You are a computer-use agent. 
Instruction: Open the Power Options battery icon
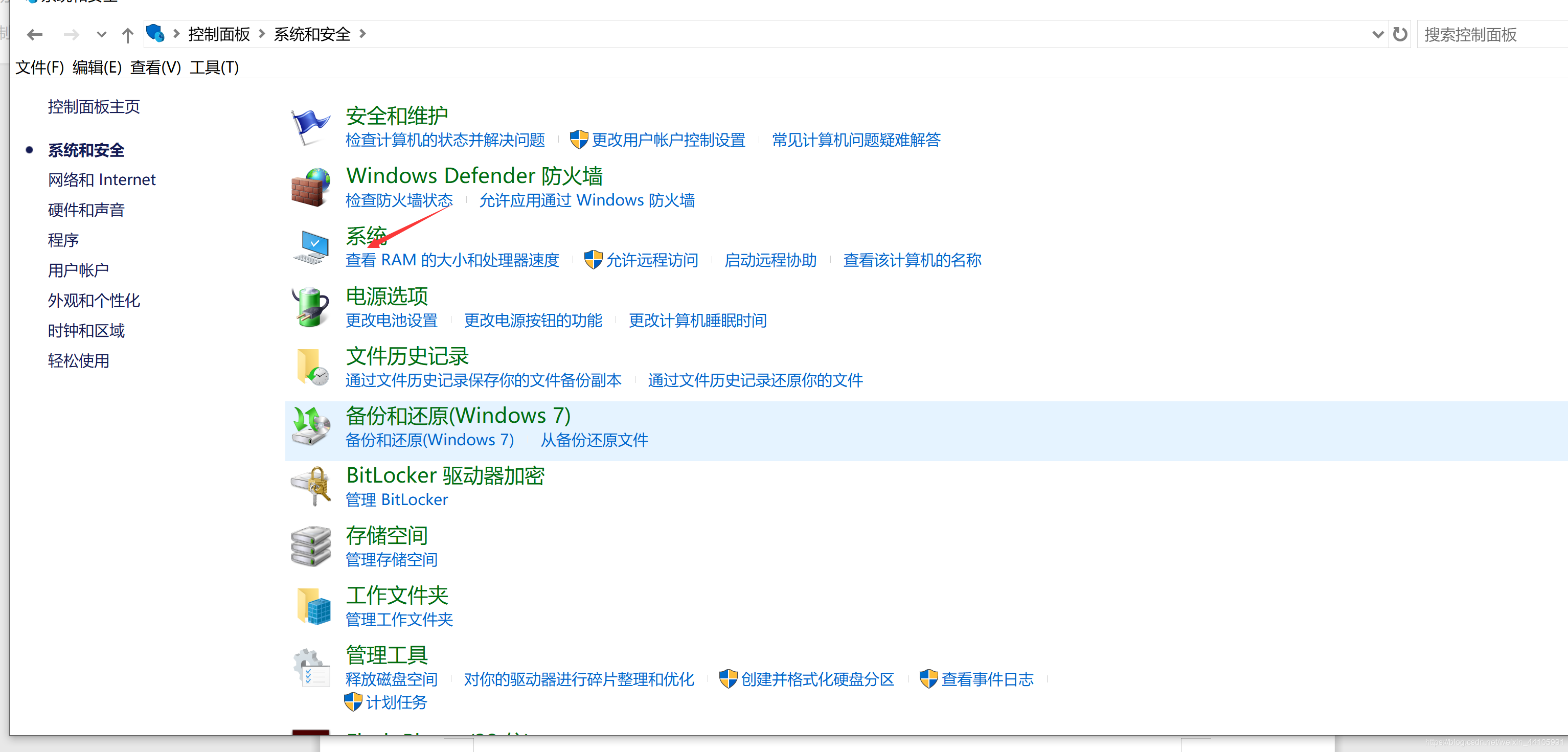(x=311, y=307)
